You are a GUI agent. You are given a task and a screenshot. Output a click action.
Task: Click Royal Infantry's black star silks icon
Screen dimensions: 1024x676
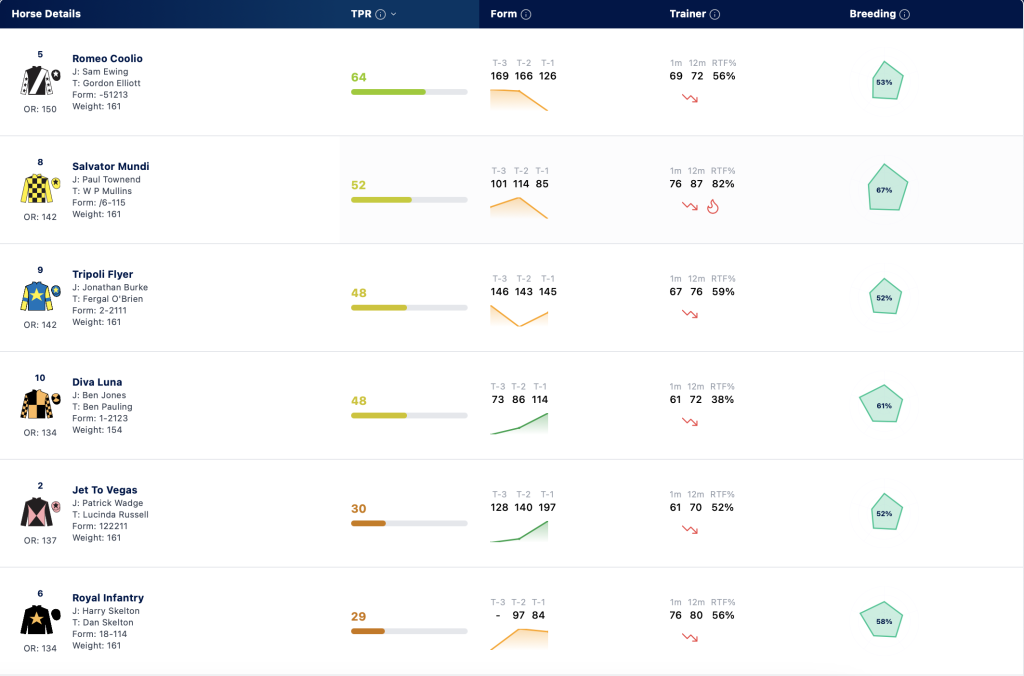pyautogui.click(x=40, y=620)
